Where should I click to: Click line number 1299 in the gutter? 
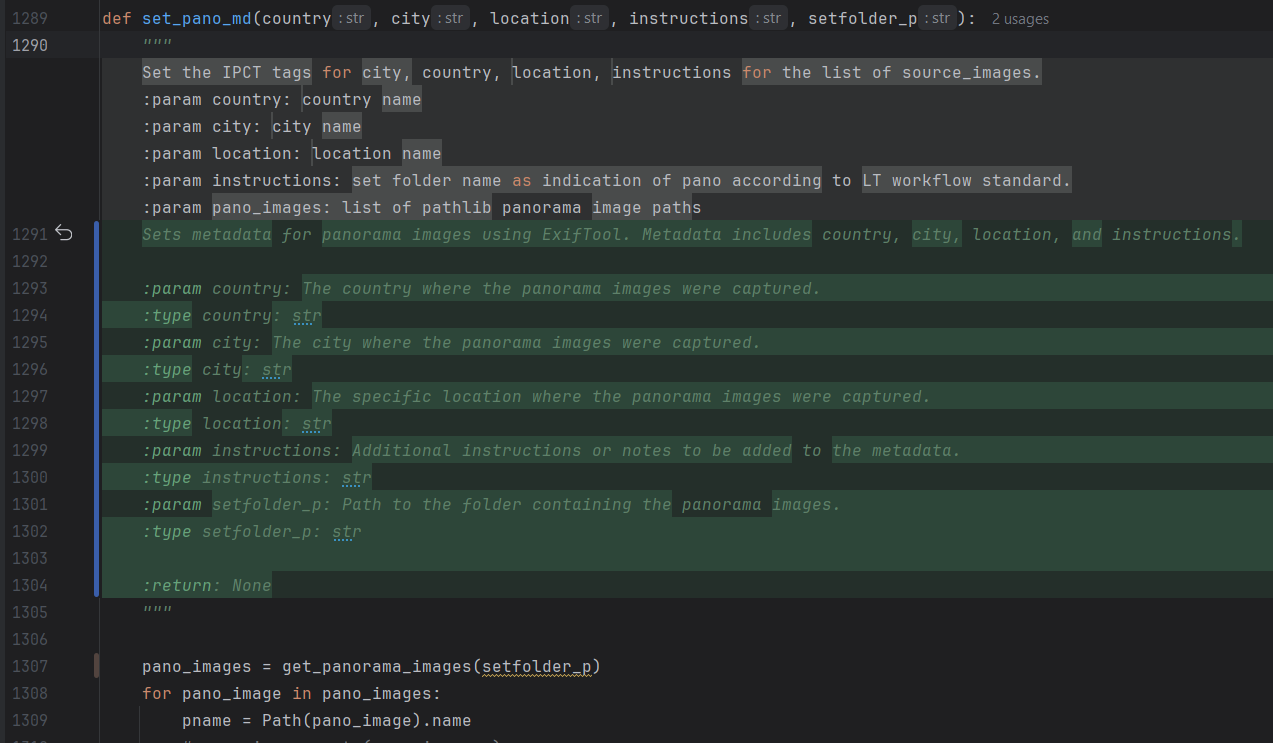30,450
